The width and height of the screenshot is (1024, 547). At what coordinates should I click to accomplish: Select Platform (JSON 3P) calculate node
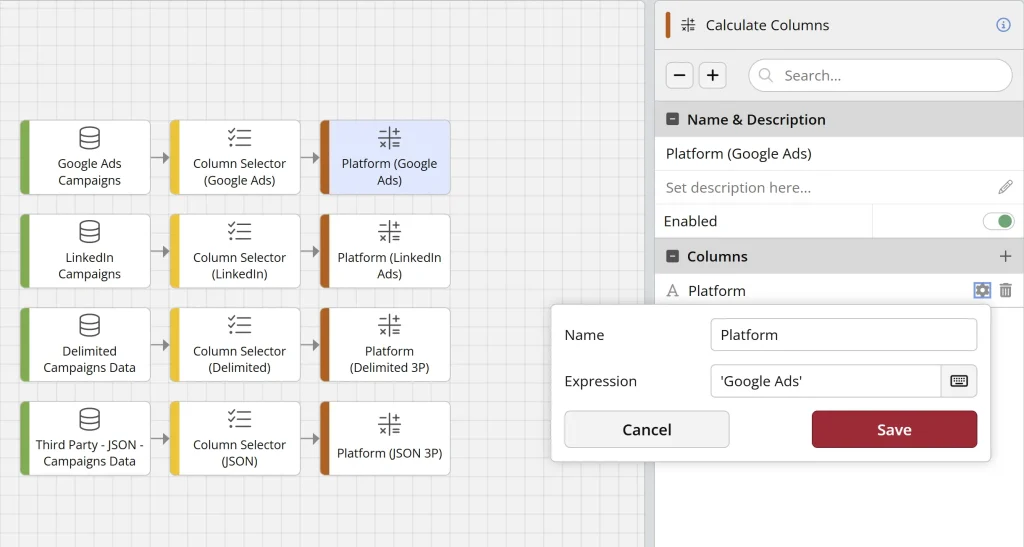pos(385,439)
